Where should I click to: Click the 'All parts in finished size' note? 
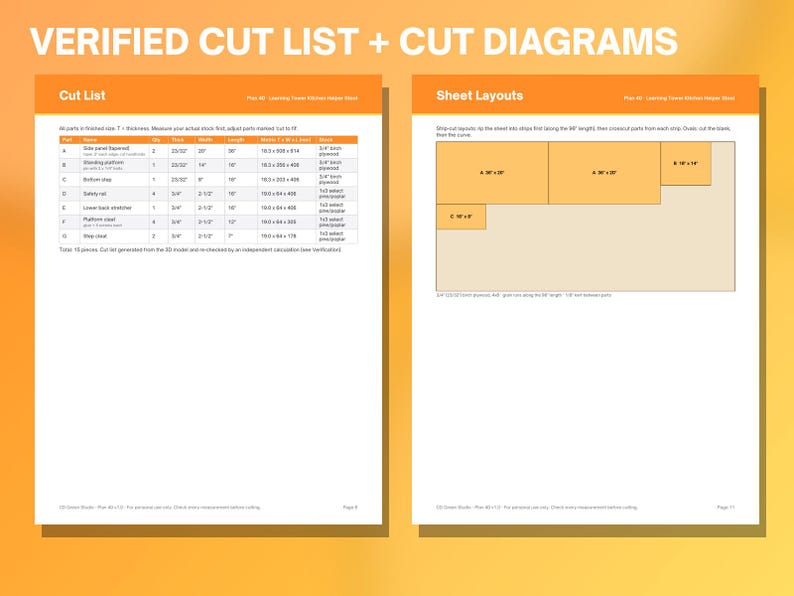(x=178, y=129)
